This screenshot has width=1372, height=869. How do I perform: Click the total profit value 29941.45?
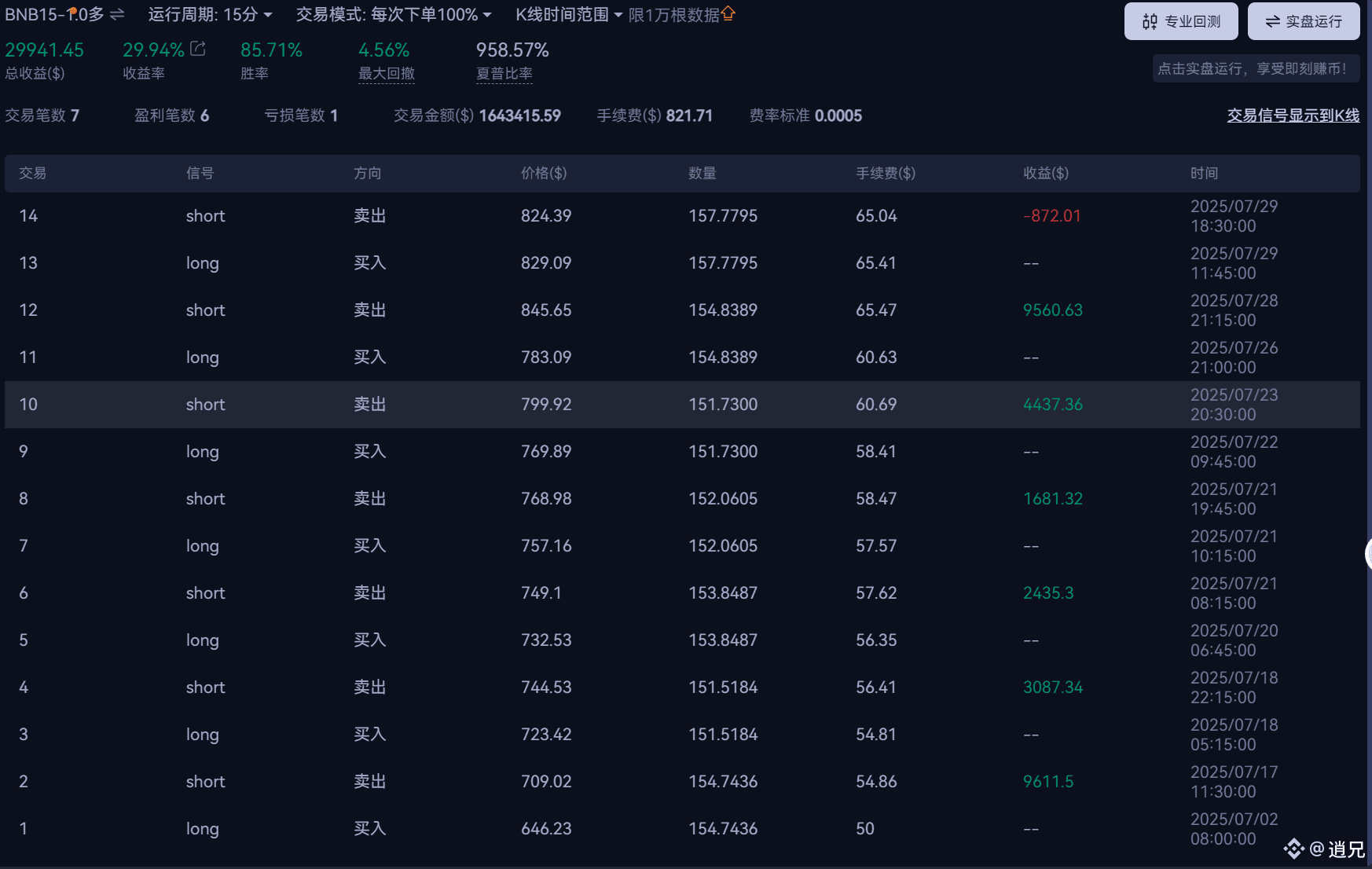[44, 49]
